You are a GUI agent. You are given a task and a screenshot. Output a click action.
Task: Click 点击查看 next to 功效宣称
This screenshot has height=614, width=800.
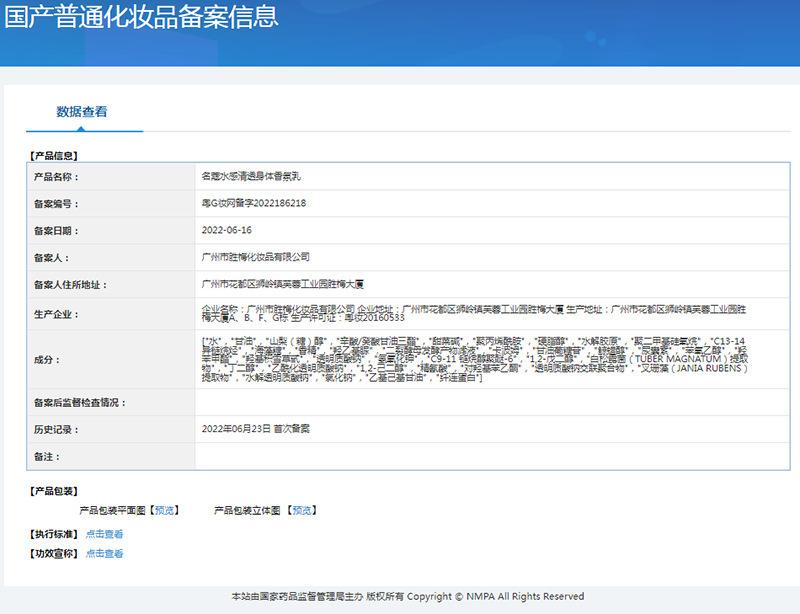tap(105, 553)
